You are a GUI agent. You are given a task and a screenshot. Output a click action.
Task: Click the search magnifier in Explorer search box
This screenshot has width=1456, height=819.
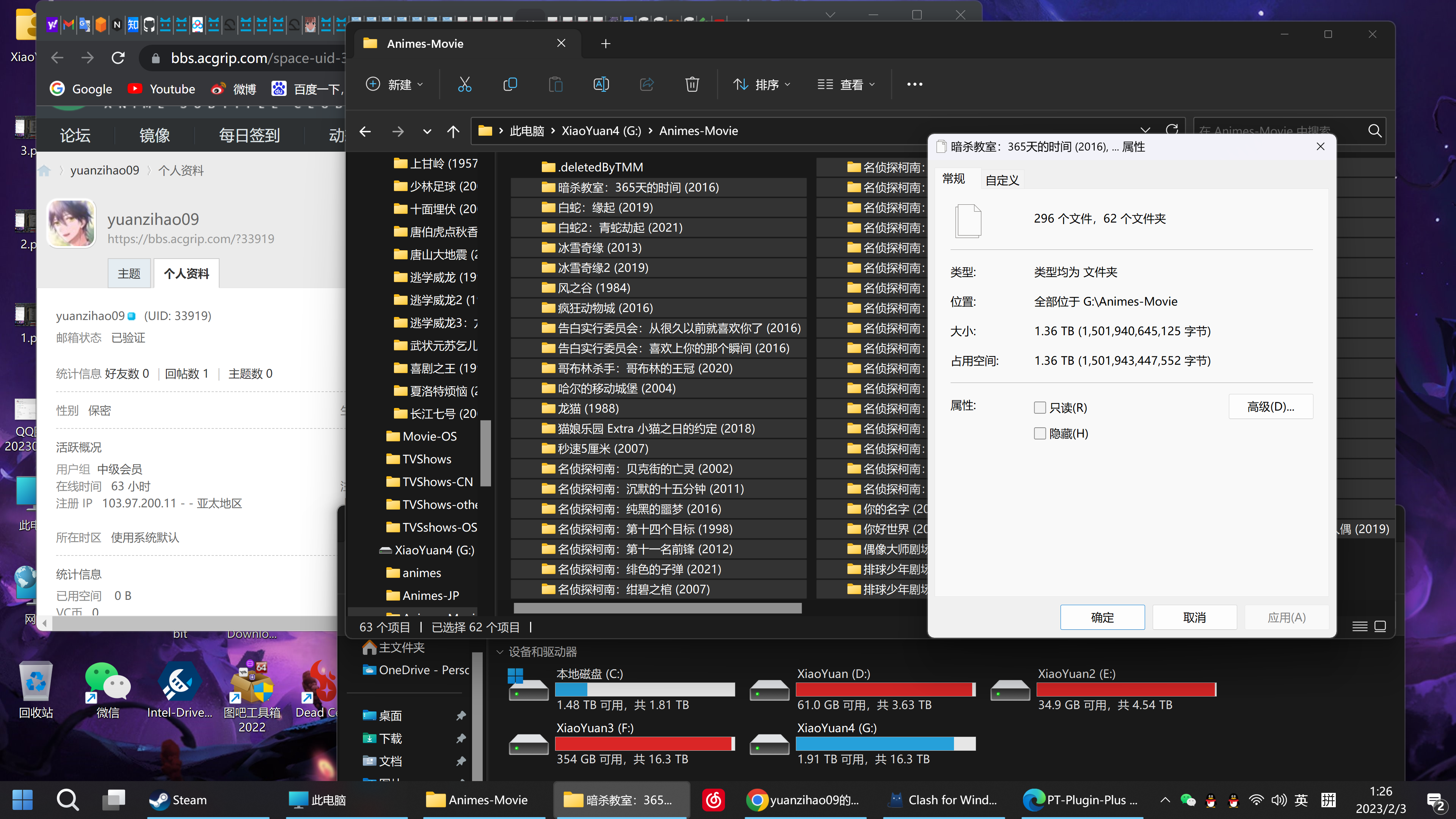pyautogui.click(x=1374, y=131)
